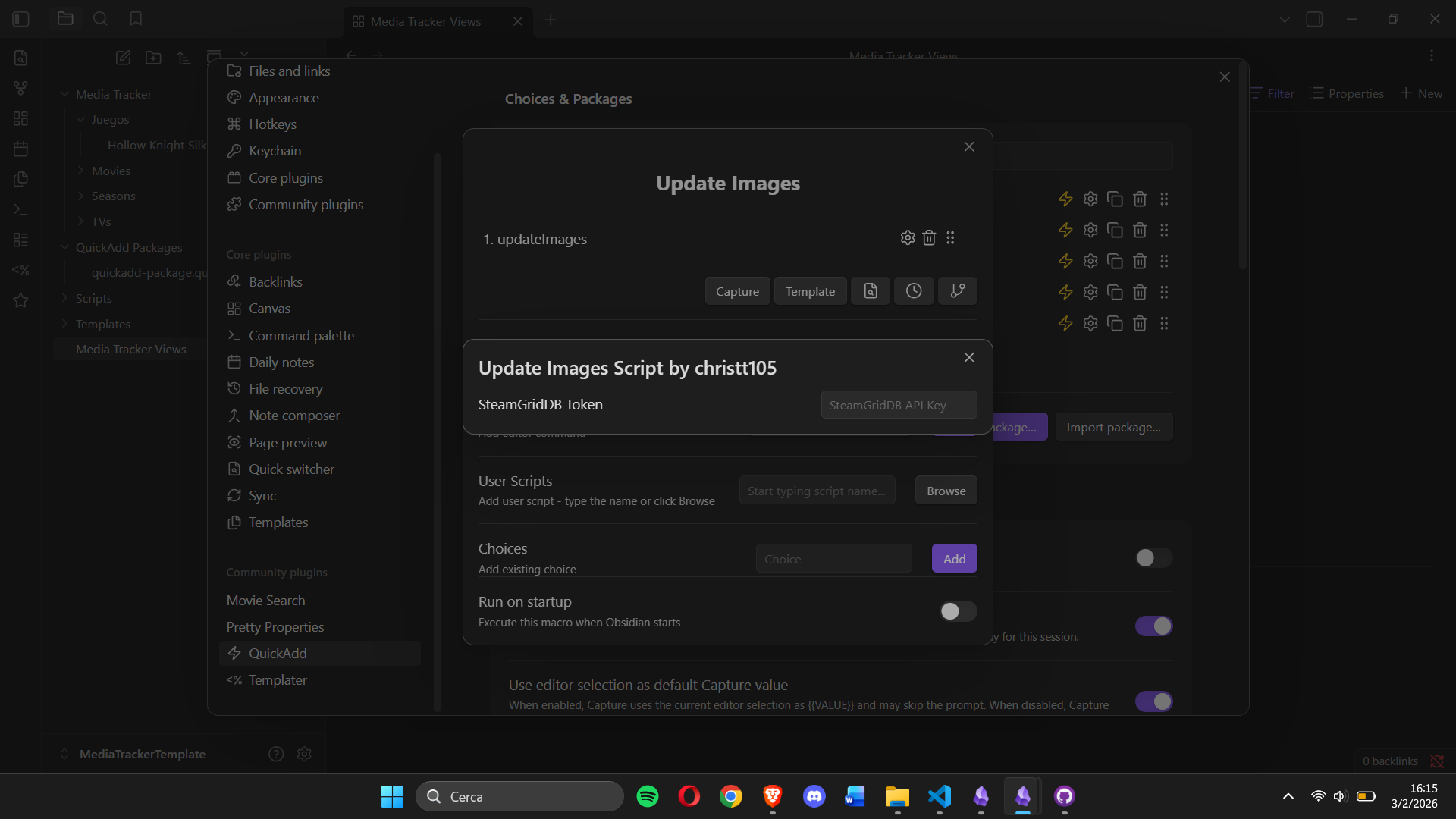The height and width of the screenshot is (819, 1456).
Task: Focus the script name input field
Action: coord(817,491)
